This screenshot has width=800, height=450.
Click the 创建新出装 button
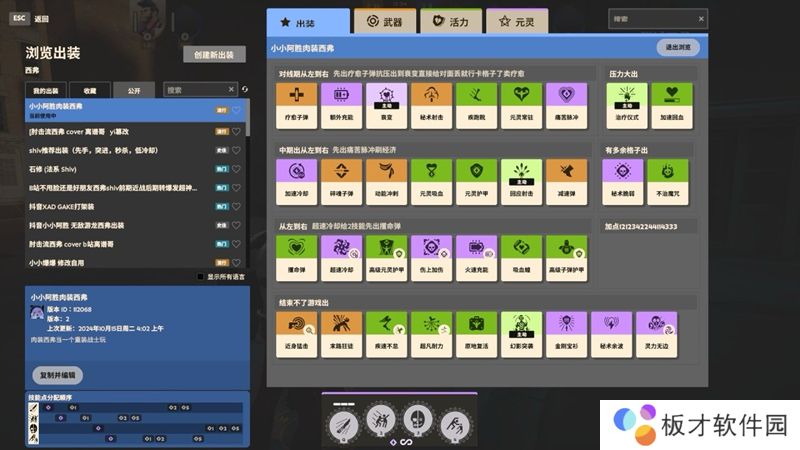(x=214, y=54)
